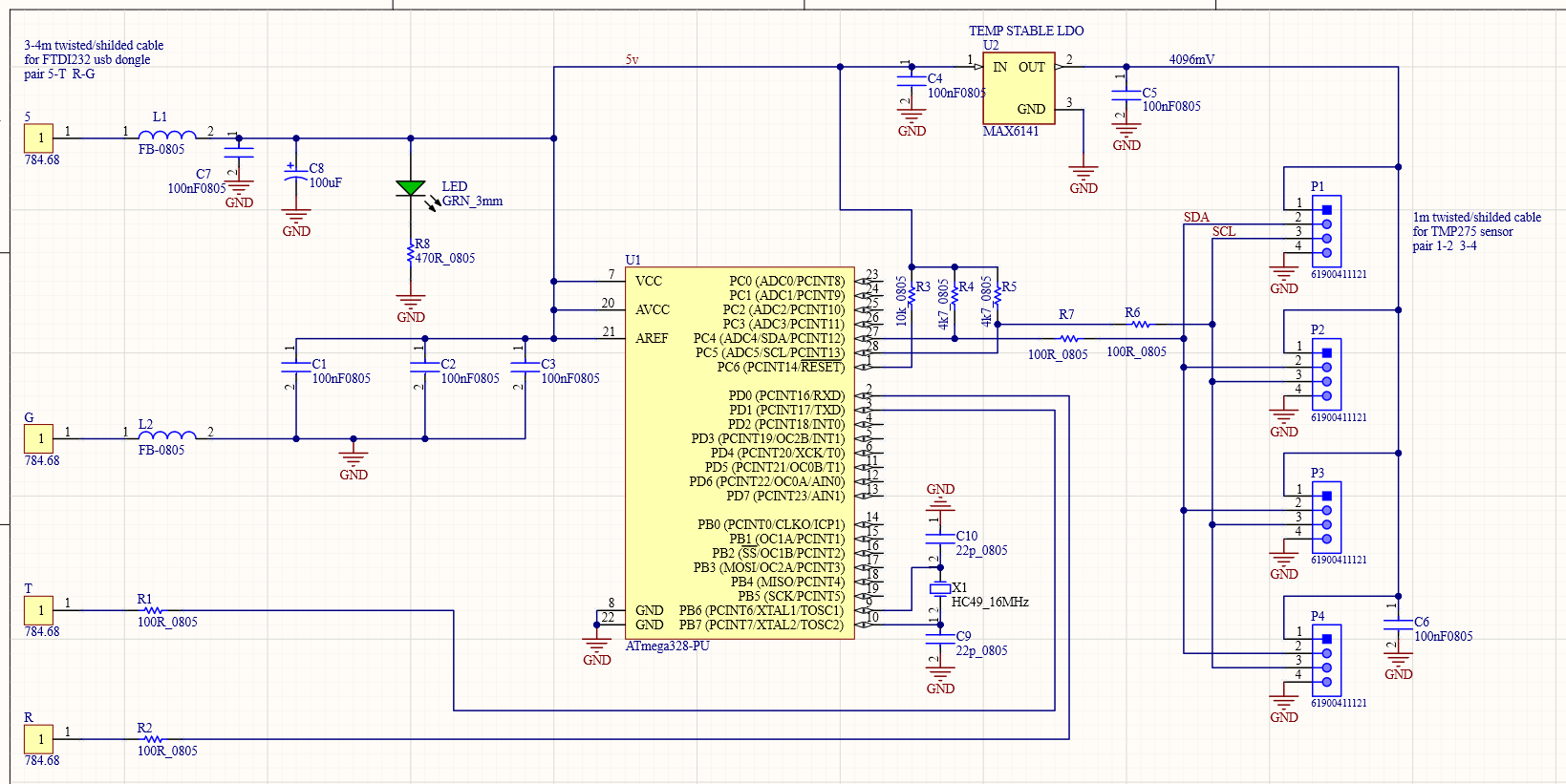Select the C8 100uF polarized capacitor
Viewport: 1566px width, 784px height.
tap(296, 177)
